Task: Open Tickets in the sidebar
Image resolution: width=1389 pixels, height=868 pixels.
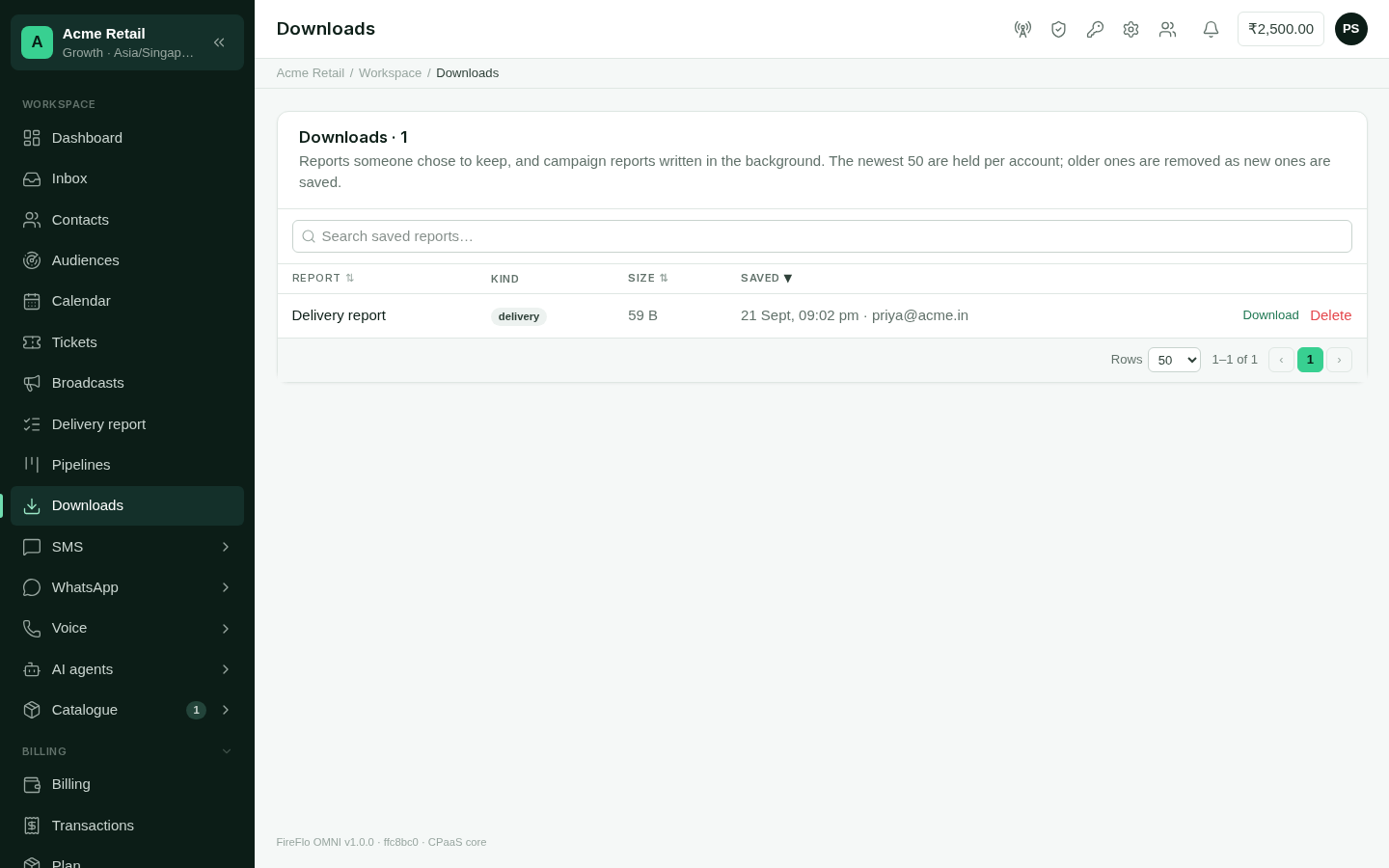Action: pyautogui.click(x=127, y=342)
